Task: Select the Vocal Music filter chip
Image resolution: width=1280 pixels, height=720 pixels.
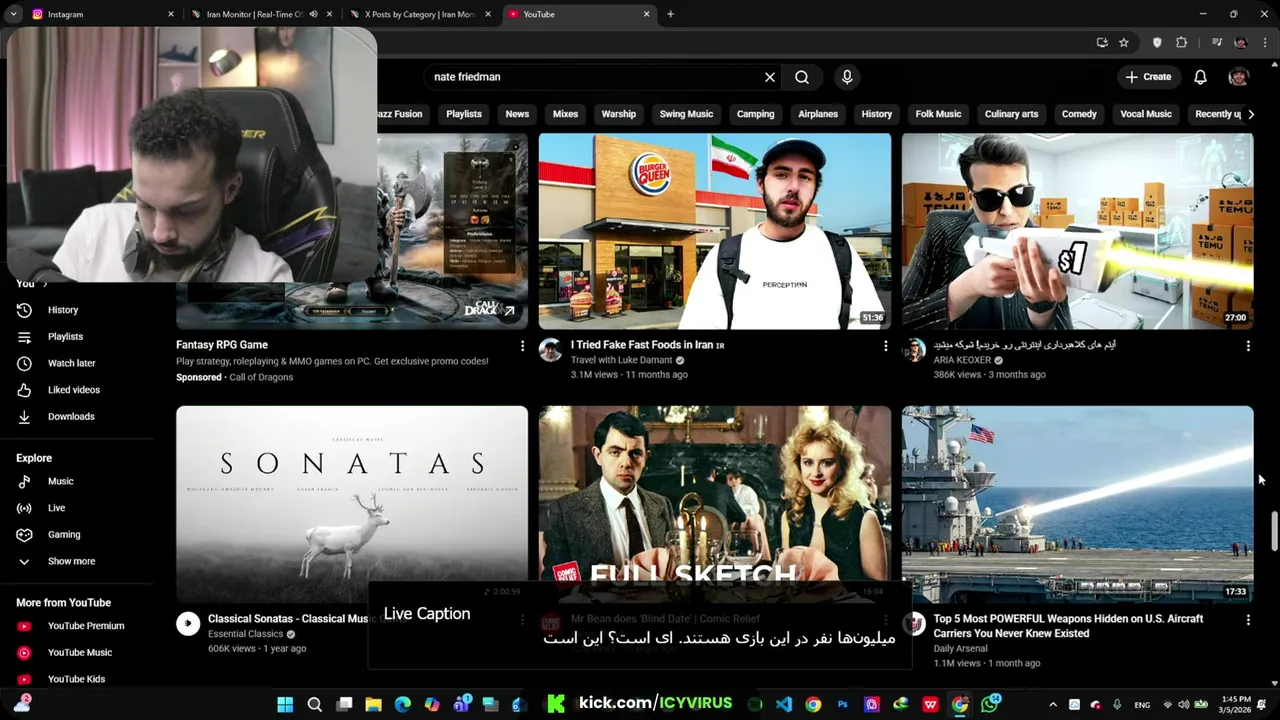Action: tap(1146, 114)
